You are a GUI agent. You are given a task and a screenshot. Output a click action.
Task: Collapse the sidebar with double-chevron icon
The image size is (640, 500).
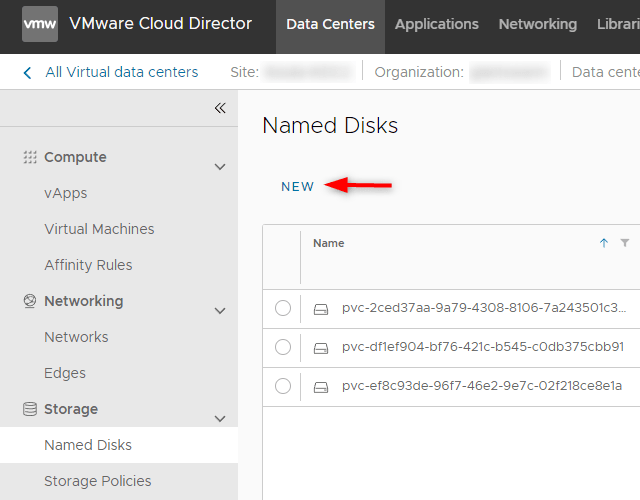[x=220, y=108]
